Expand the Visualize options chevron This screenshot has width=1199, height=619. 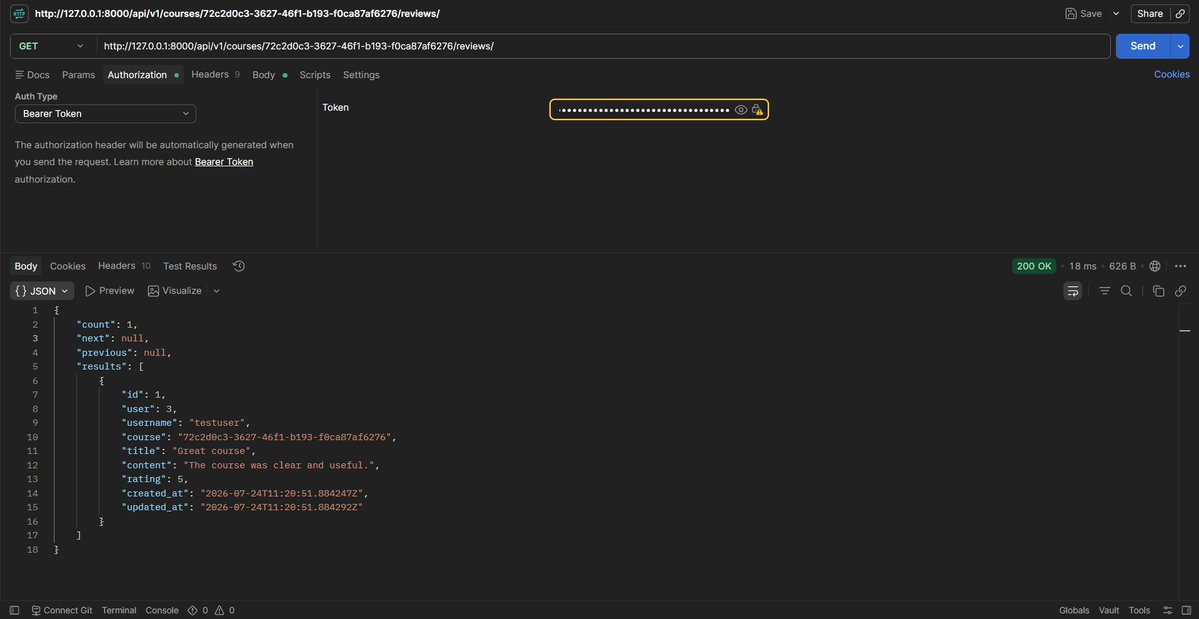(x=216, y=291)
